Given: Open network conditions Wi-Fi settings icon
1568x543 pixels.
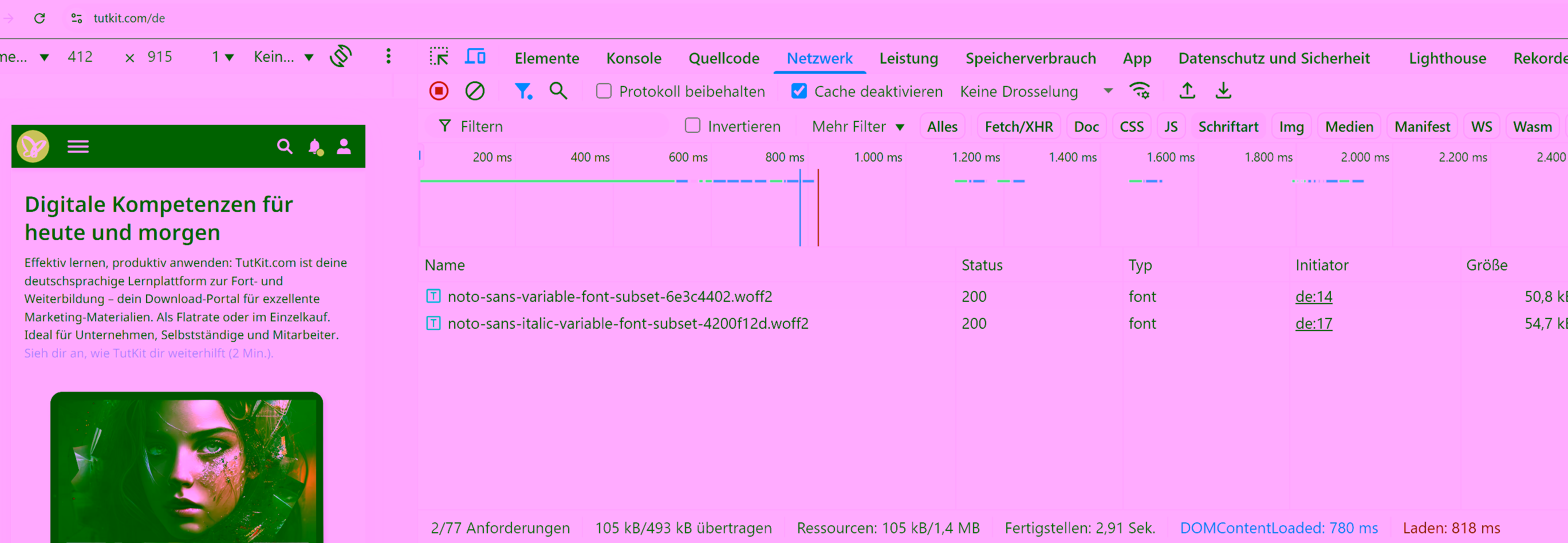Looking at the screenshot, I should tap(1140, 91).
